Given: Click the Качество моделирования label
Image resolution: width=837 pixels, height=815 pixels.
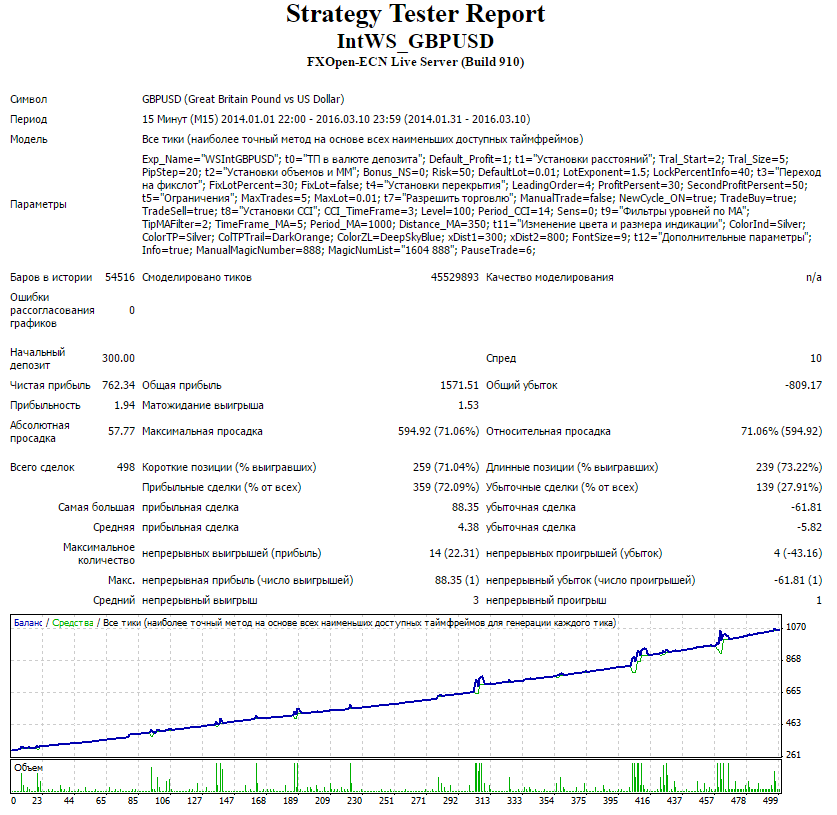Looking at the screenshot, I should point(549,278).
